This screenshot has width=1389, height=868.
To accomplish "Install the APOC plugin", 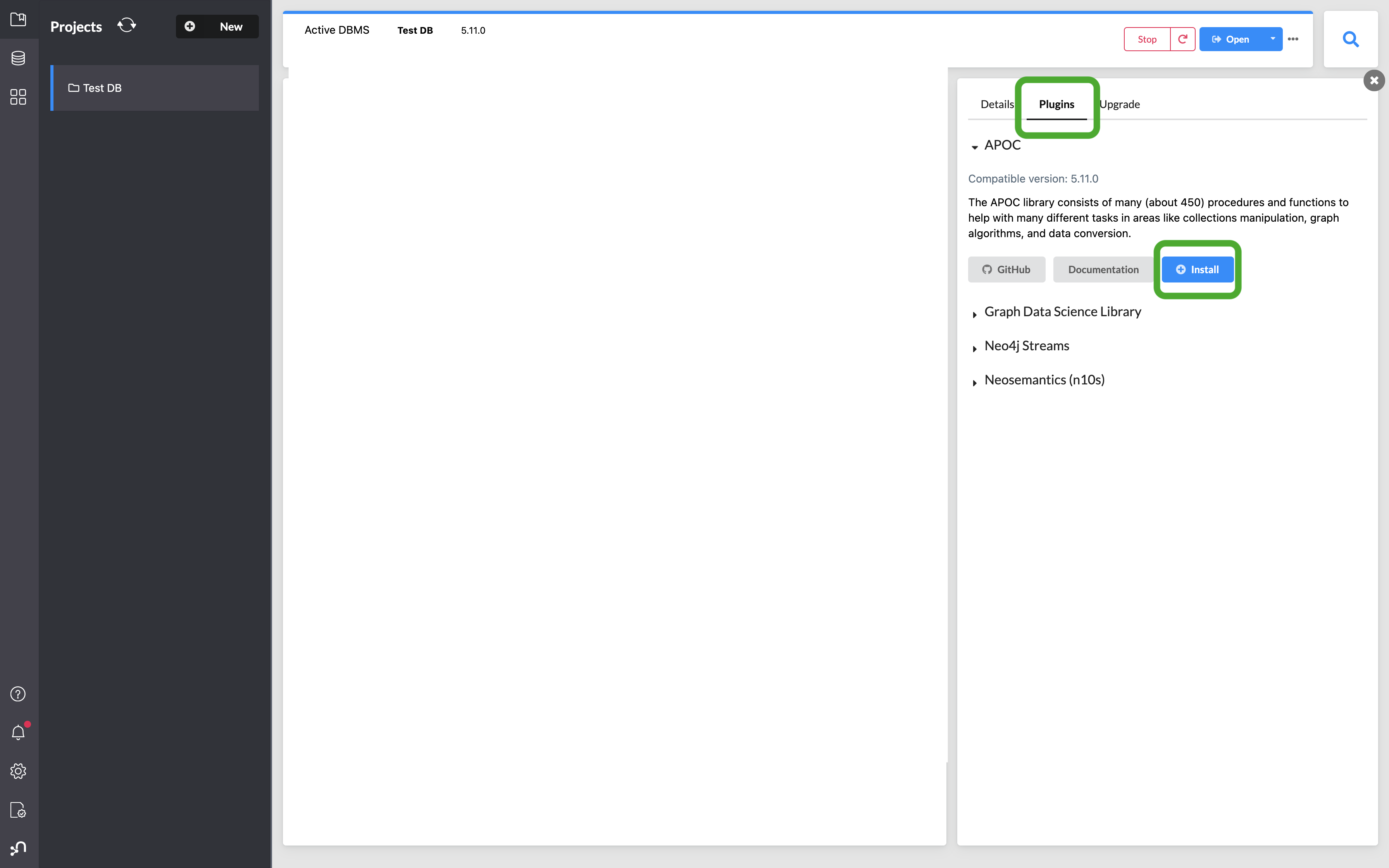I will pos(1197,269).
